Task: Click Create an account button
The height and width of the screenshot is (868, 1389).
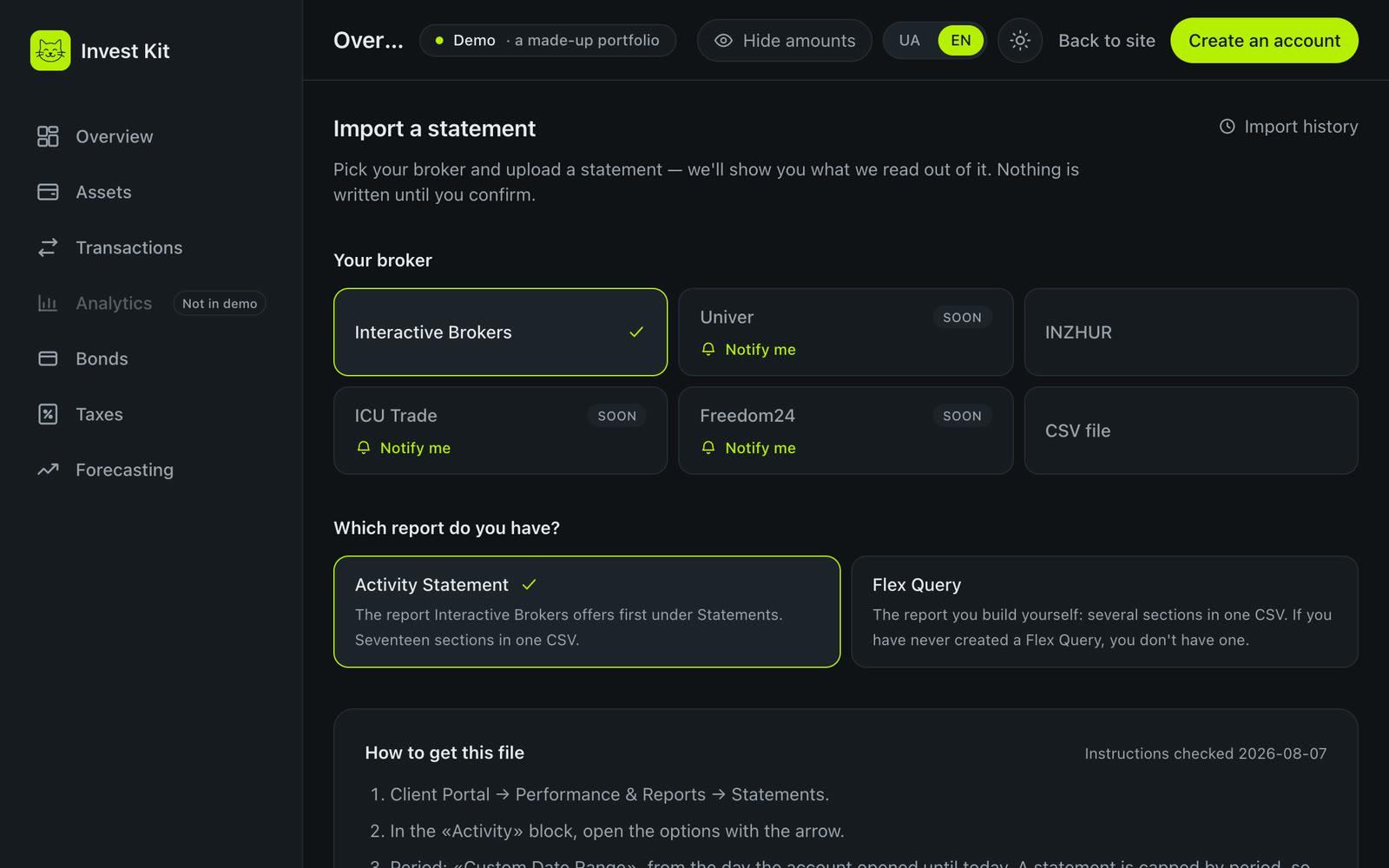Action: pyautogui.click(x=1264, y=41)
